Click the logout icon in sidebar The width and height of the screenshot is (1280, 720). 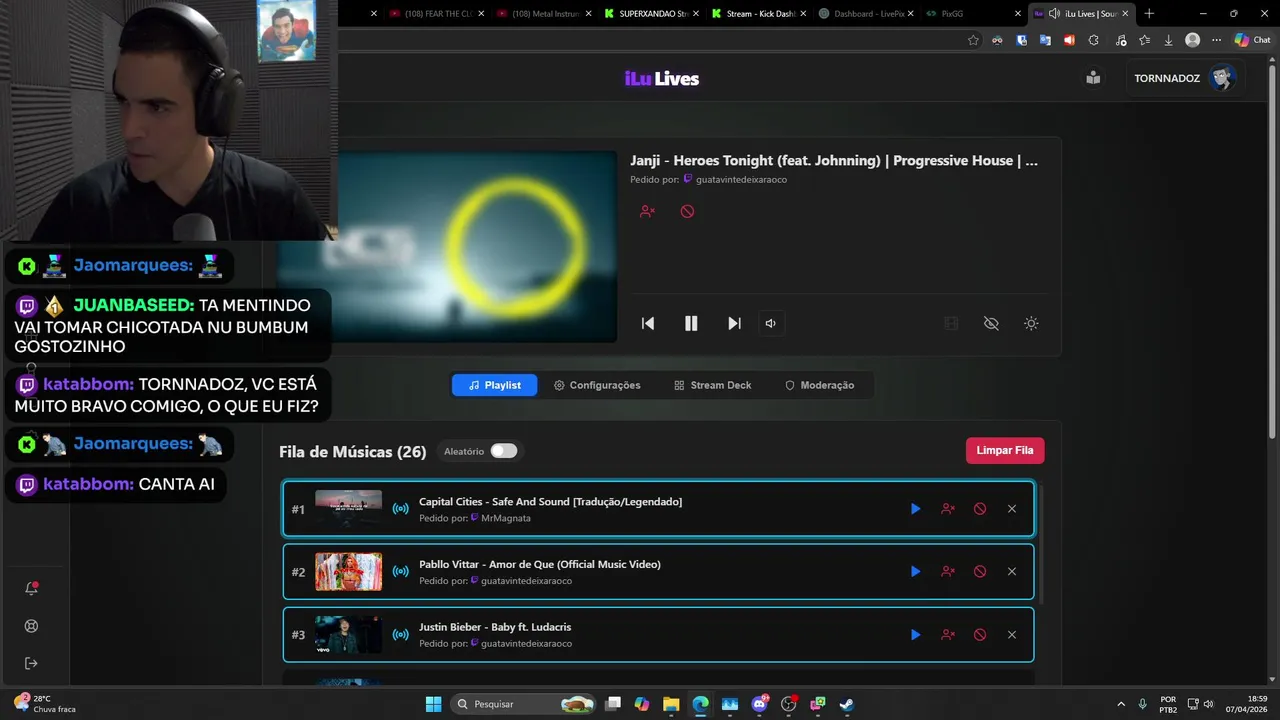[31, 663]
